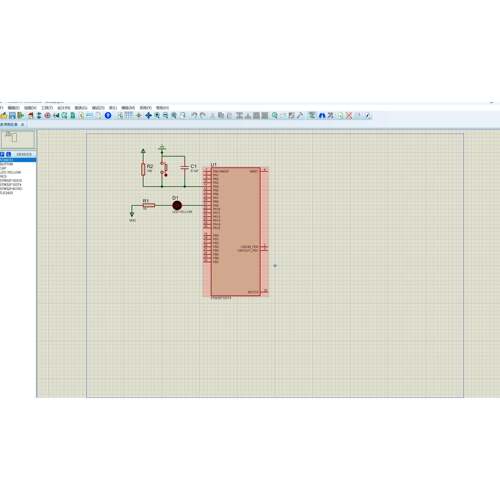Click the Search and Tag binoculars icon
This screenshot has height=500, width=500.
pyautogui.click(x=322, y=116)
